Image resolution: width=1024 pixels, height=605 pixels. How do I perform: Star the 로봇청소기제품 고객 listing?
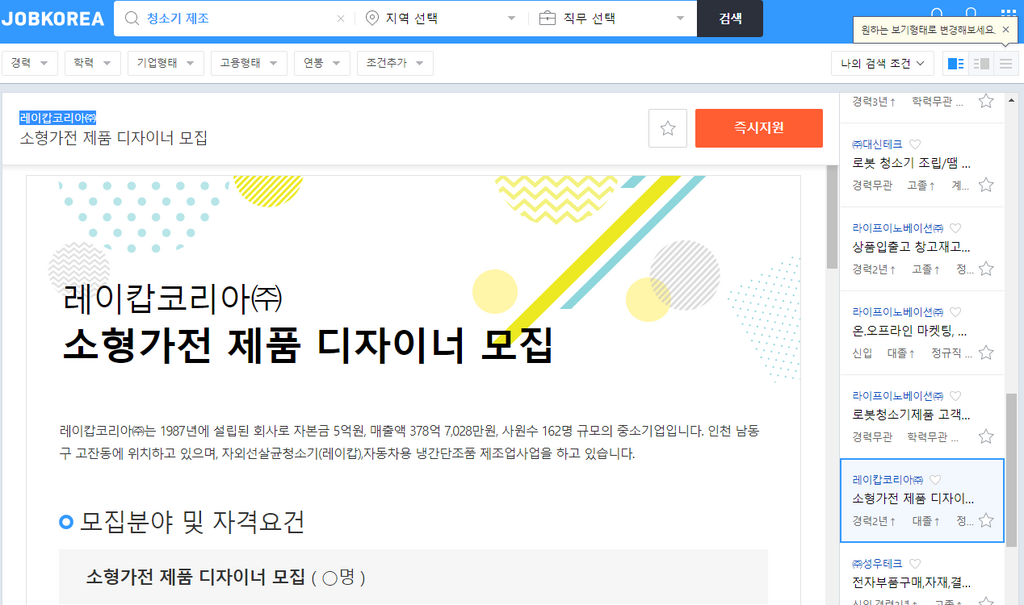(x=986, y=436)
